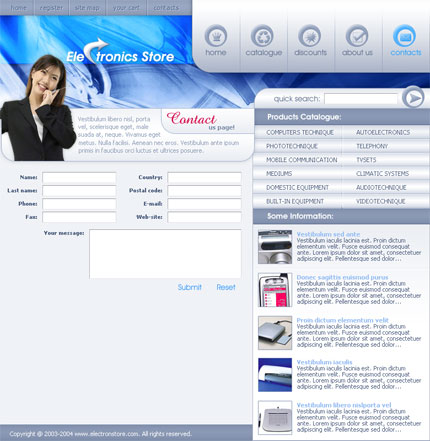Click the pink-screen phone product thumbnail
430x441 pixels.
pyautogui.click(x=275, y=290)
